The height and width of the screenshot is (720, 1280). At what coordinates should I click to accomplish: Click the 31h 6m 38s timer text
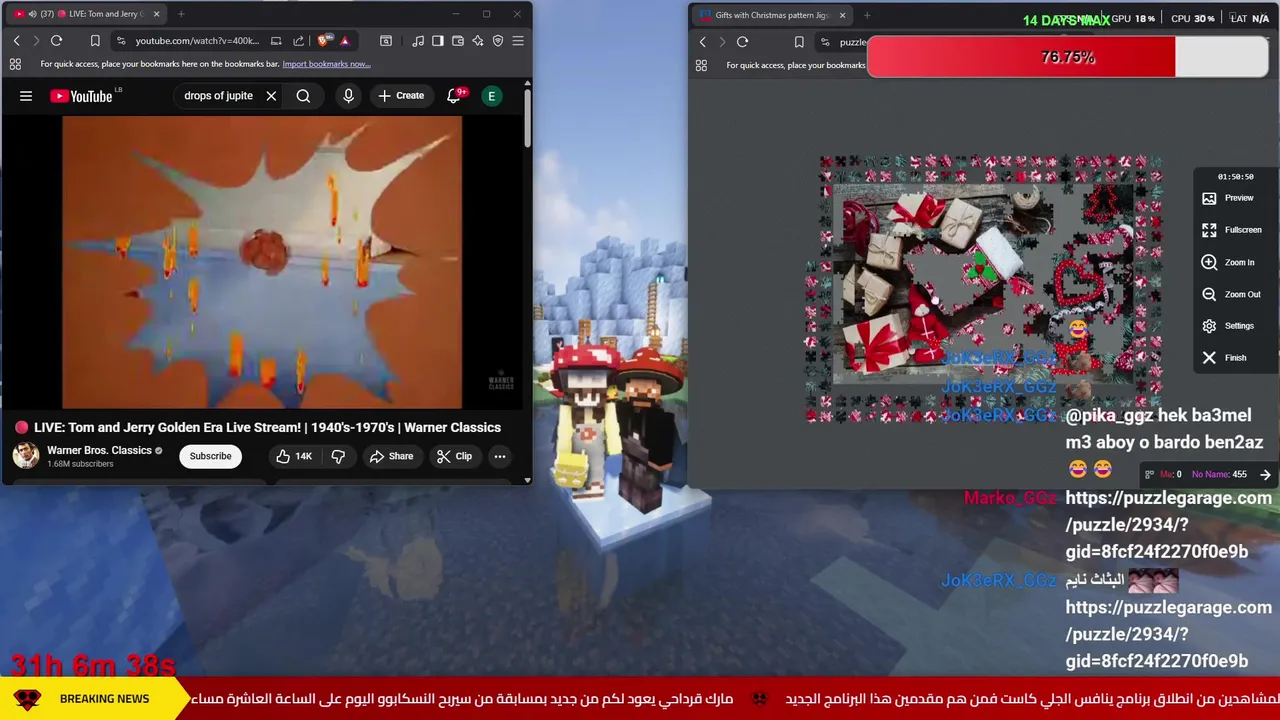(93, 665)
